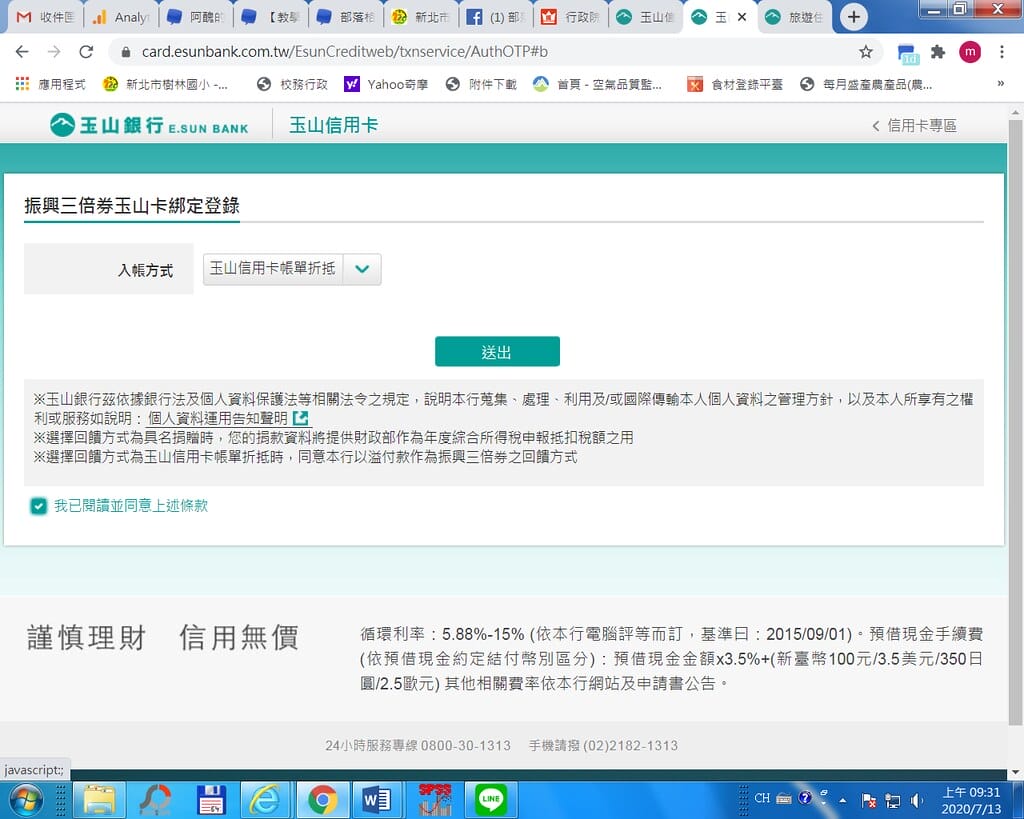The width and height of the screenshot is (1024, 819).
Task: Open 個人資料運用告知聲明 link
Action: [228, 418]
